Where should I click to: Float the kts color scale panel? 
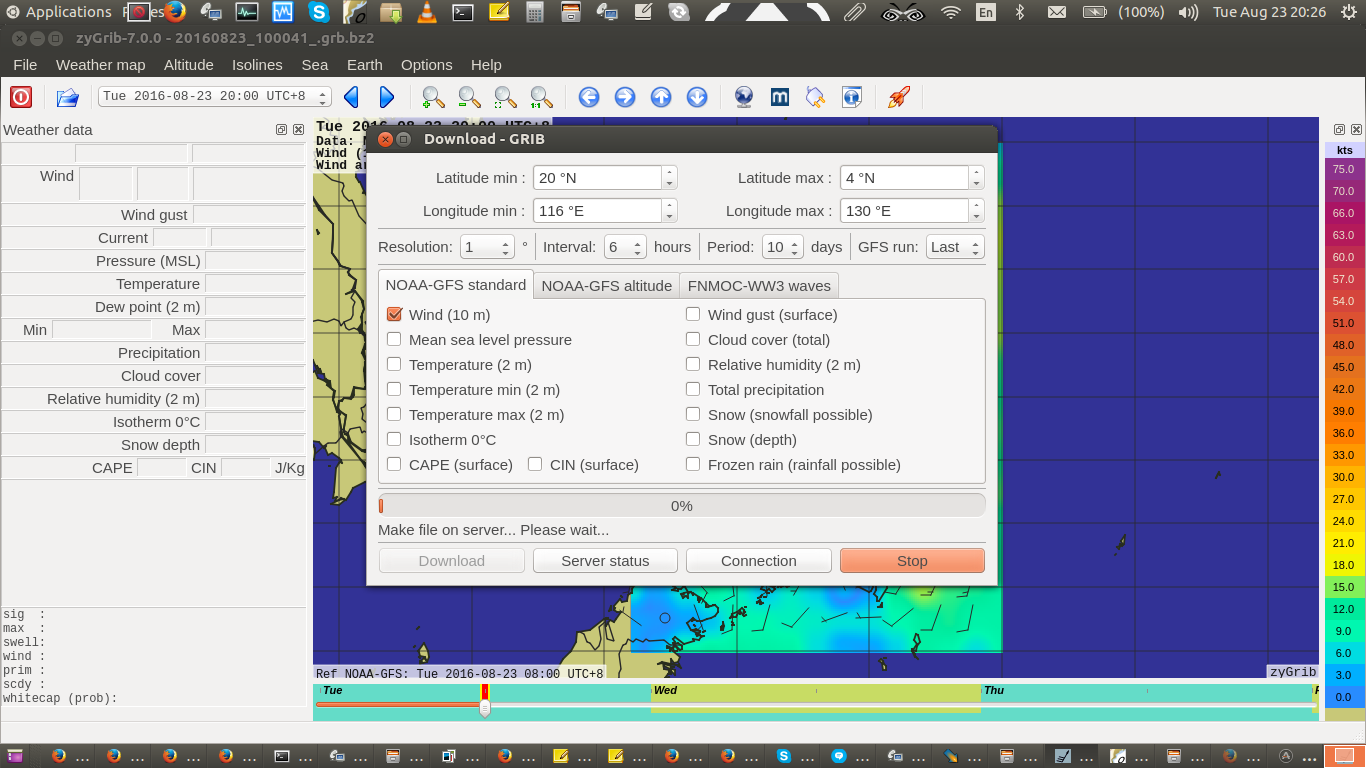[1340, 130]
